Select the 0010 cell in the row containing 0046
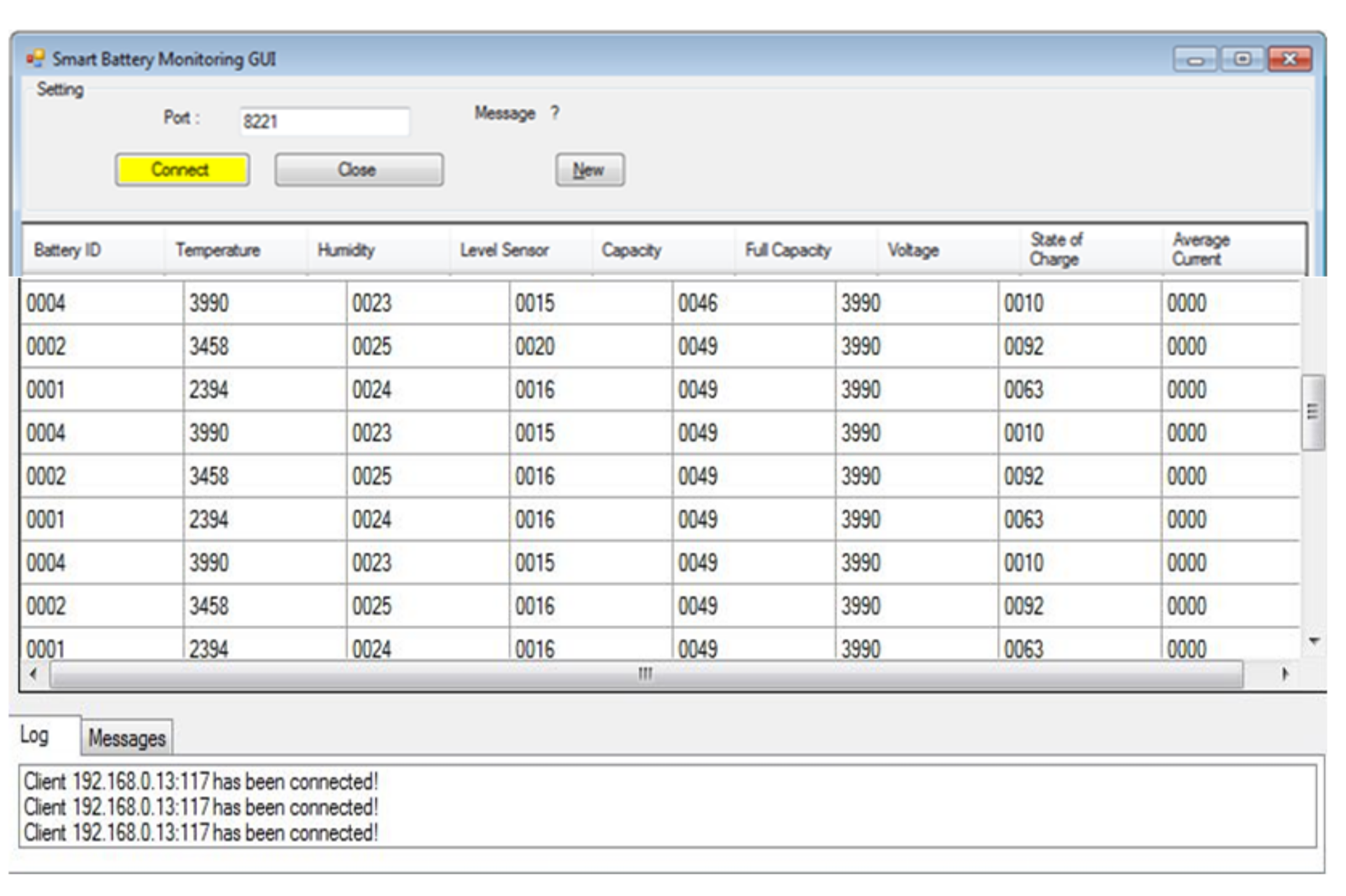The height and width of the screenshot is (896, 1346). pos(1080,303)
